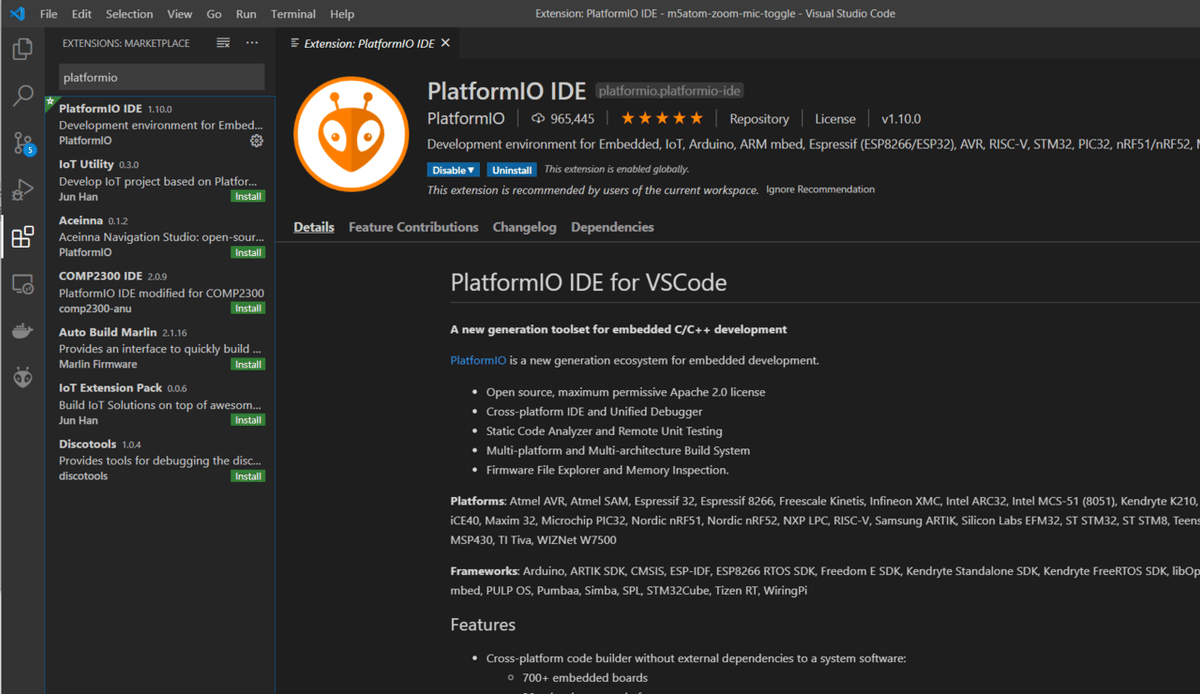Open the Remote Explorer view icon

[x=22, y=285]
